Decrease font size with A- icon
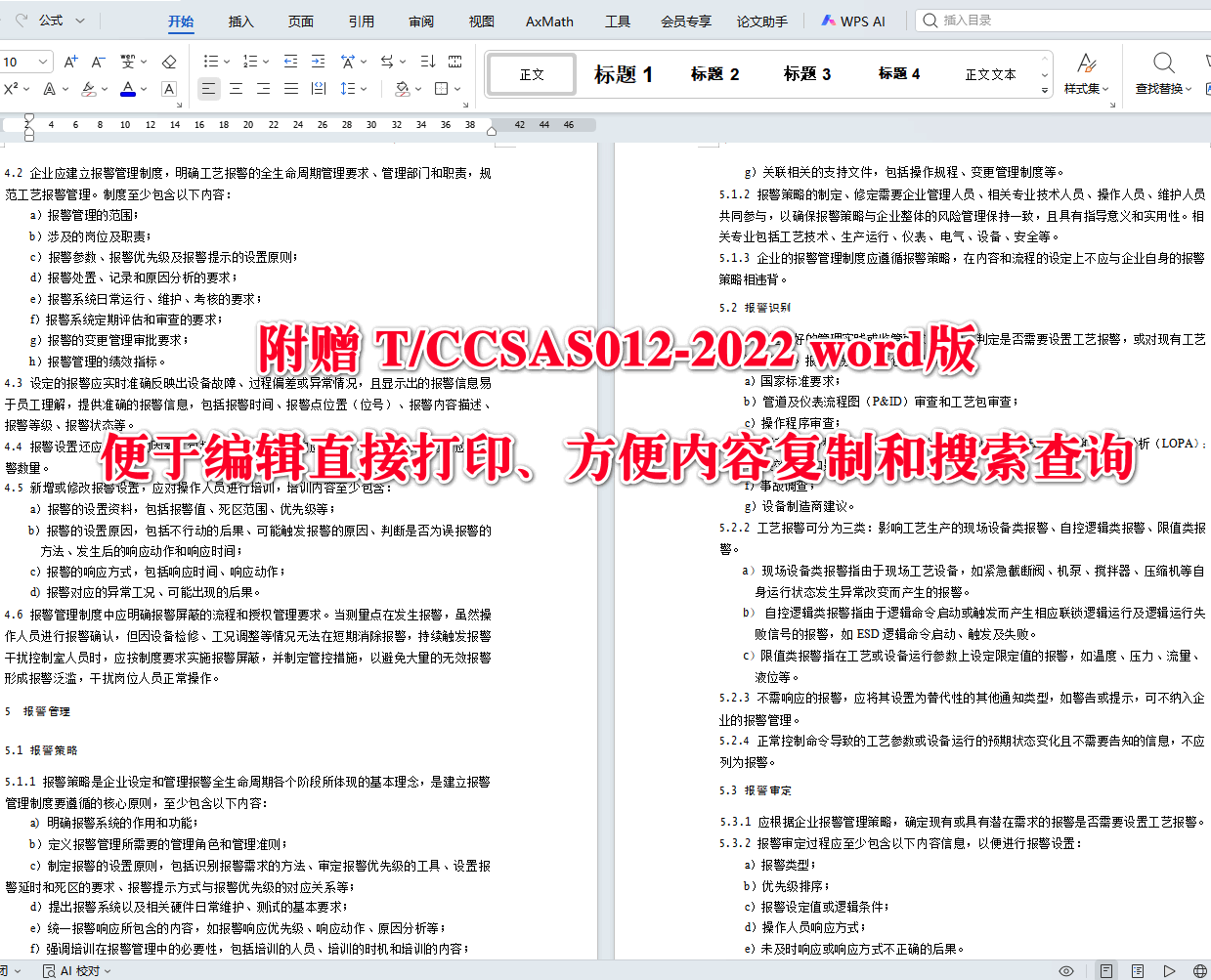This screenshot has width=1211, height=980. (x=98, y=62)
